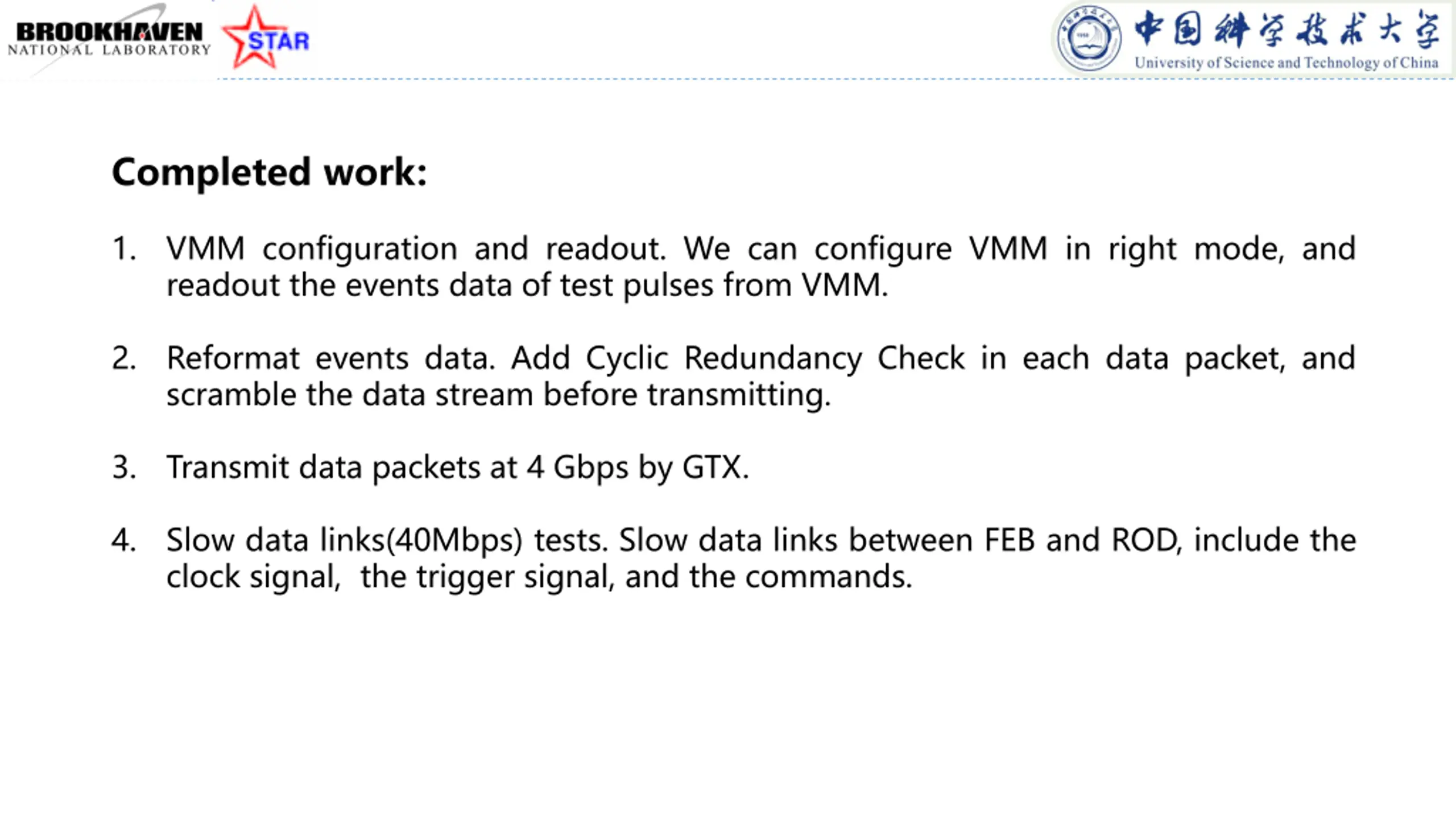The height and width of the screenshot is (819, 1456).
Task: Click list number 4 marker
Action: (x=124, y=540)
